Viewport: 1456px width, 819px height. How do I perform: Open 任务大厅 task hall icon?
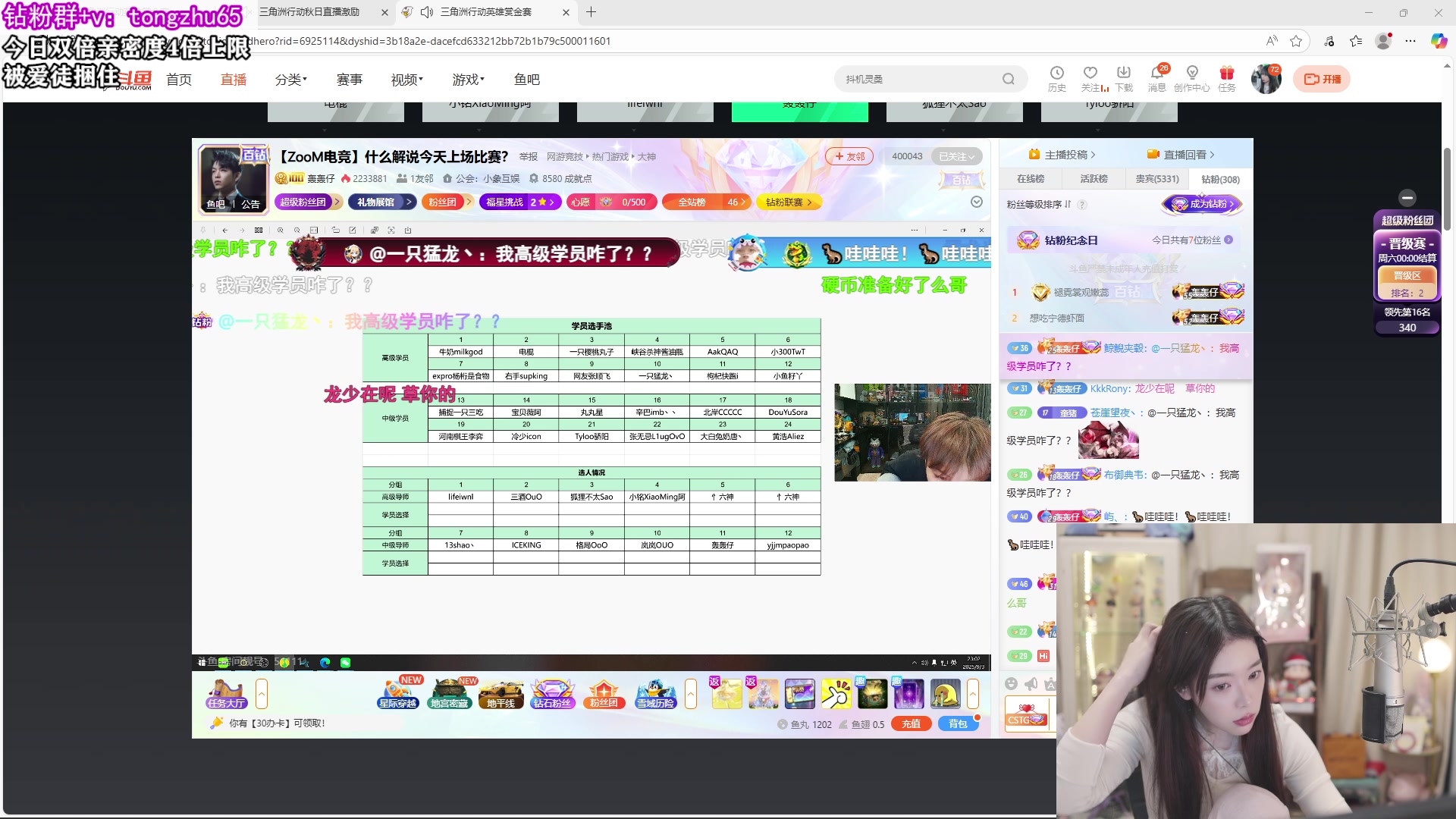[x=226, y=694]
